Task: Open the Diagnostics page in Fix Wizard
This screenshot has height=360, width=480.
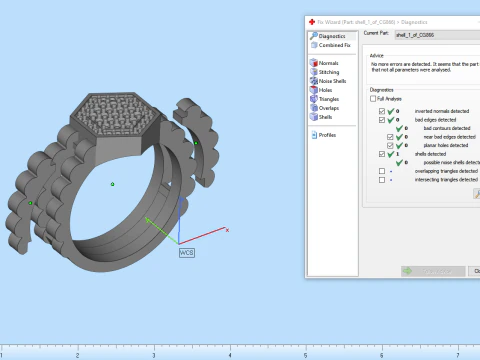Action: (332, 36)
